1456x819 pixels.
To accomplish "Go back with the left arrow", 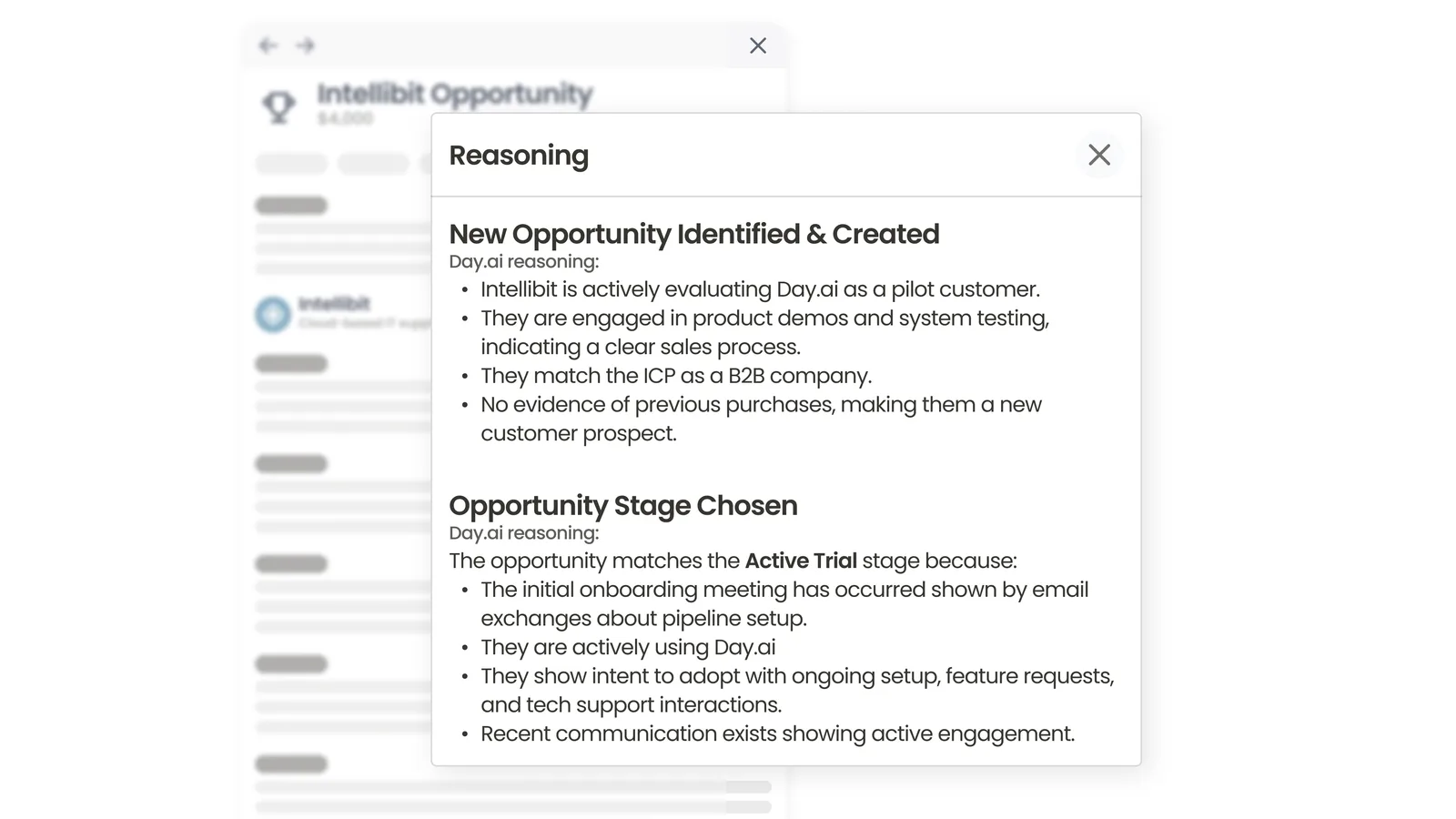I will pos(268,45).
